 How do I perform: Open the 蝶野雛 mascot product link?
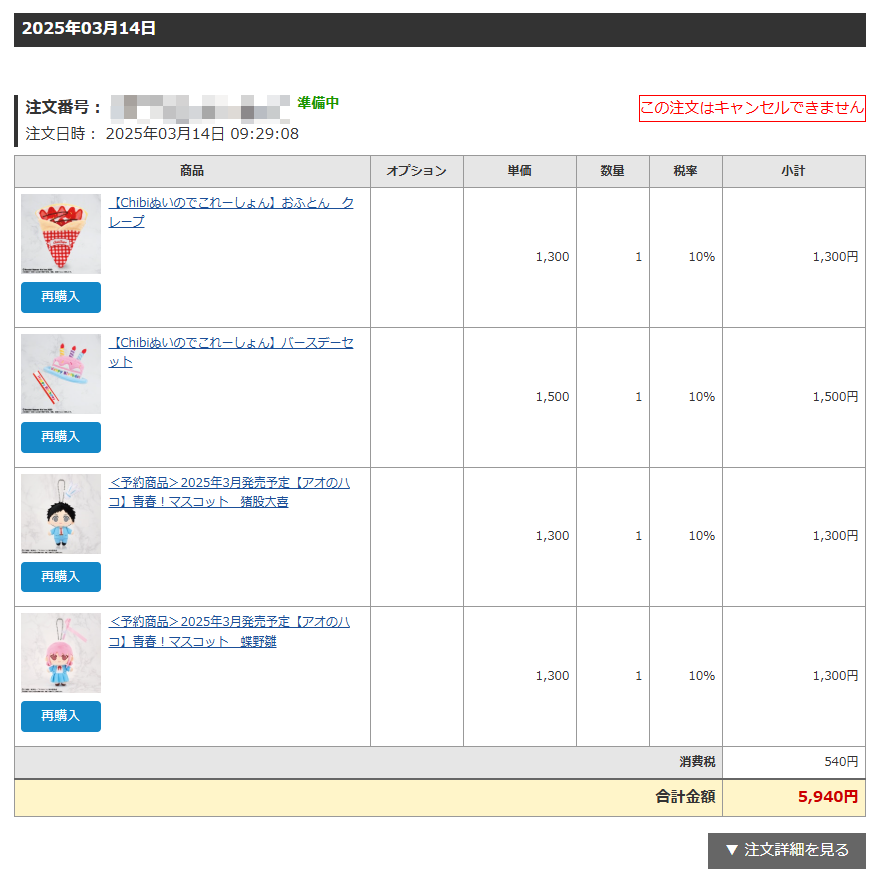[229, 631]
